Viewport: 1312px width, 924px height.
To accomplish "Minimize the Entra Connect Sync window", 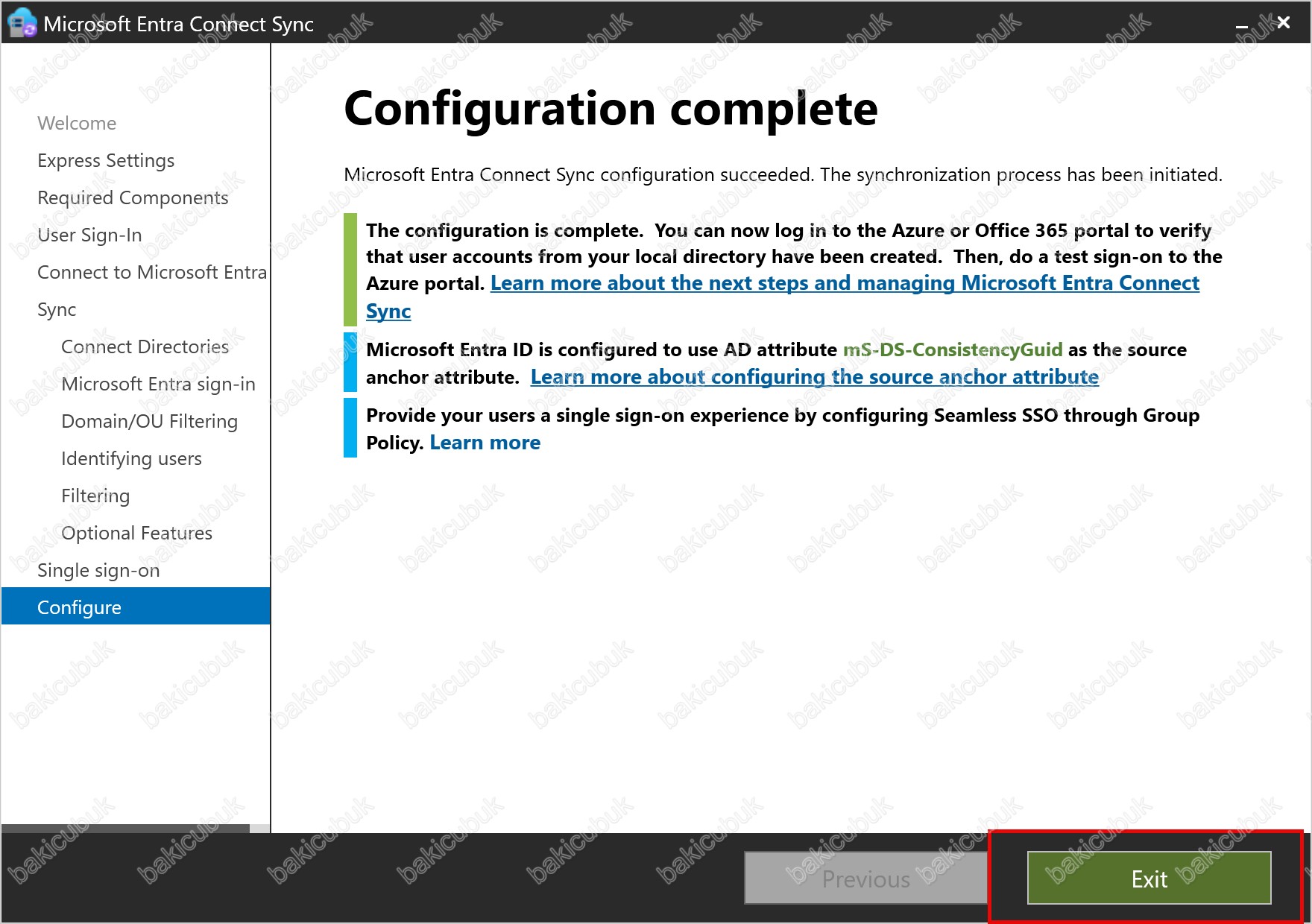I will (1241, 25).
